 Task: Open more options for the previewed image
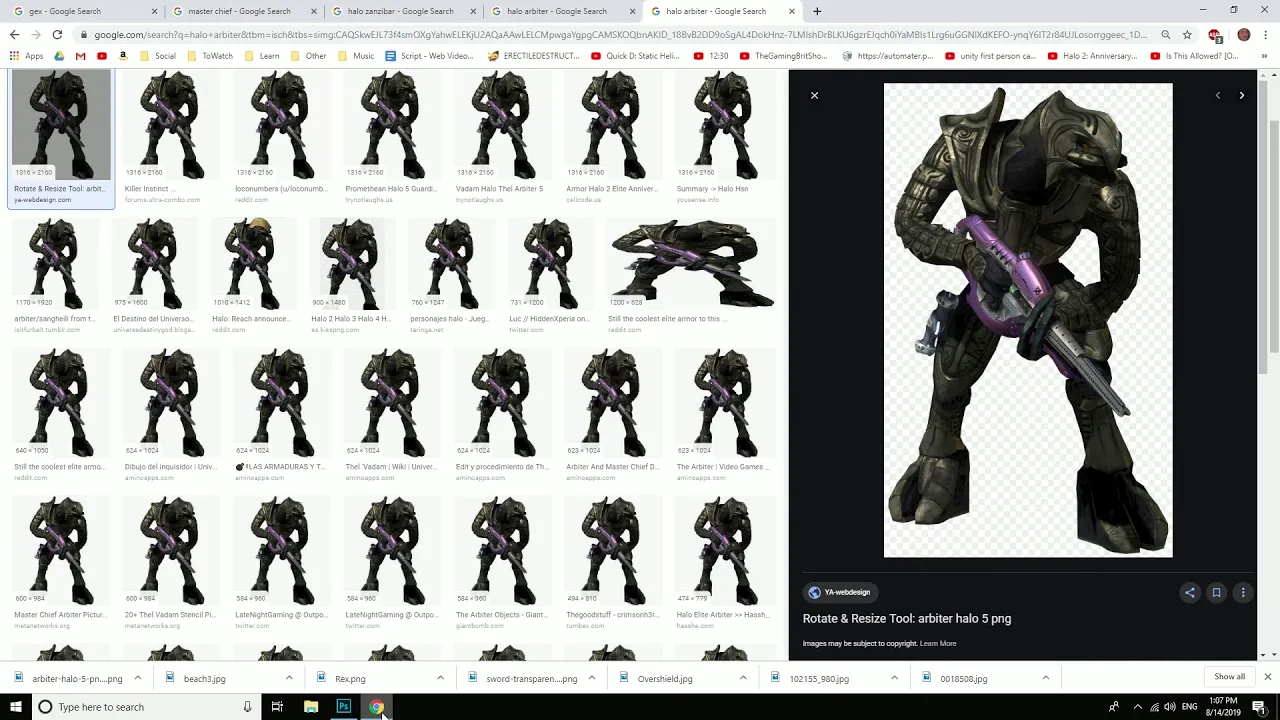(x=1243, y=592)
